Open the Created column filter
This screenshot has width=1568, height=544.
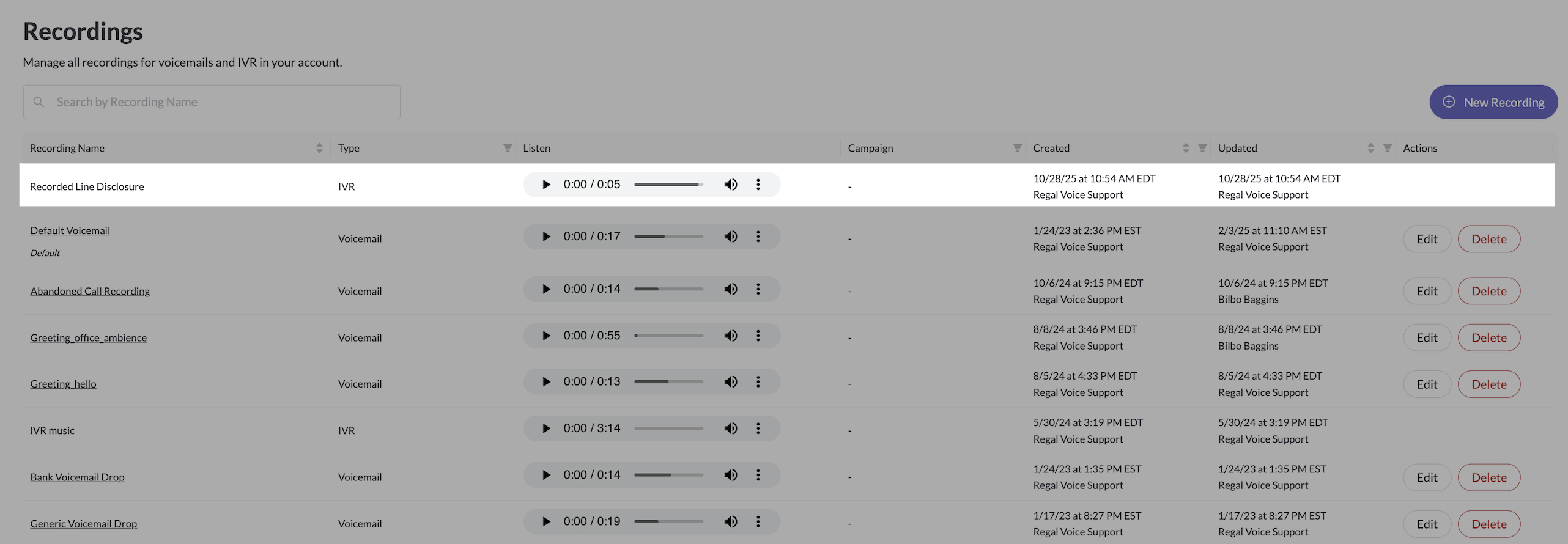(x=1202, y=148)
